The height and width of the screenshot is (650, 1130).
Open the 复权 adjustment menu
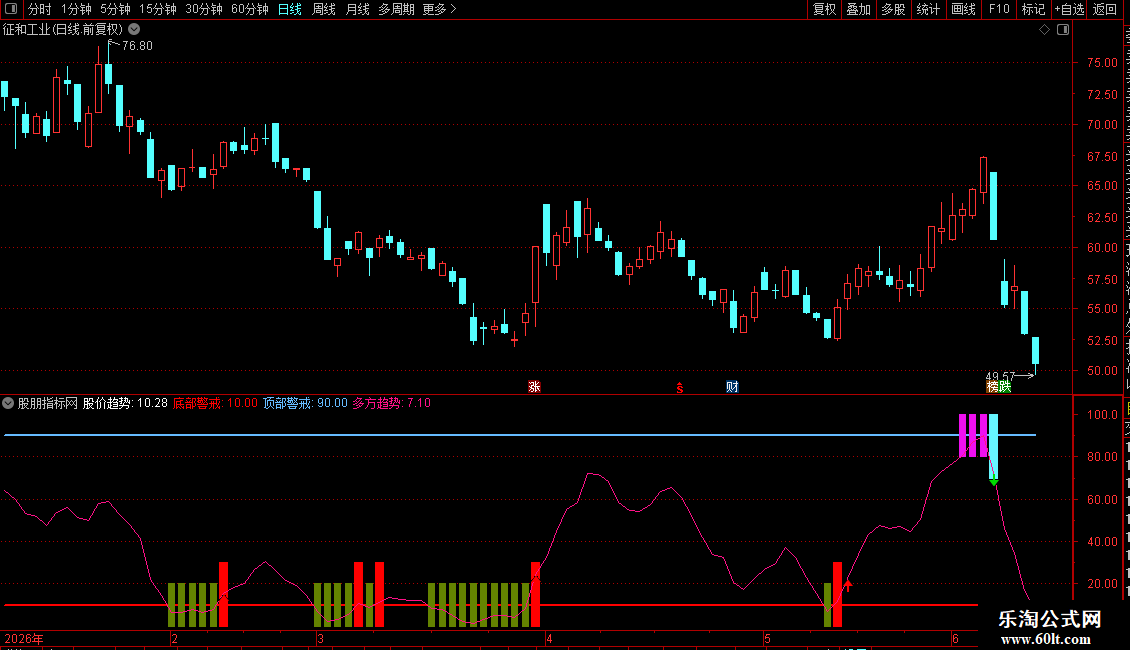pos(824,9)
